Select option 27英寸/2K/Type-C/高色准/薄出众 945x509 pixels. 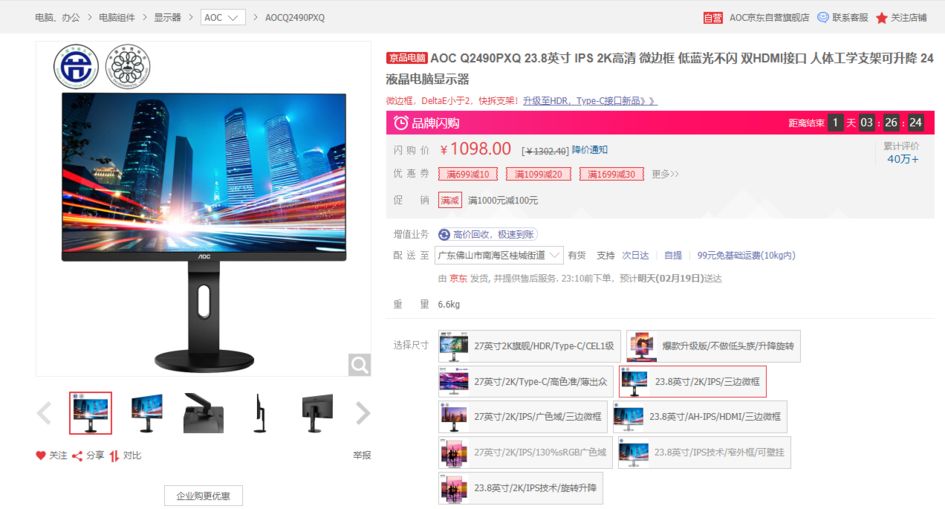[526, 381]
